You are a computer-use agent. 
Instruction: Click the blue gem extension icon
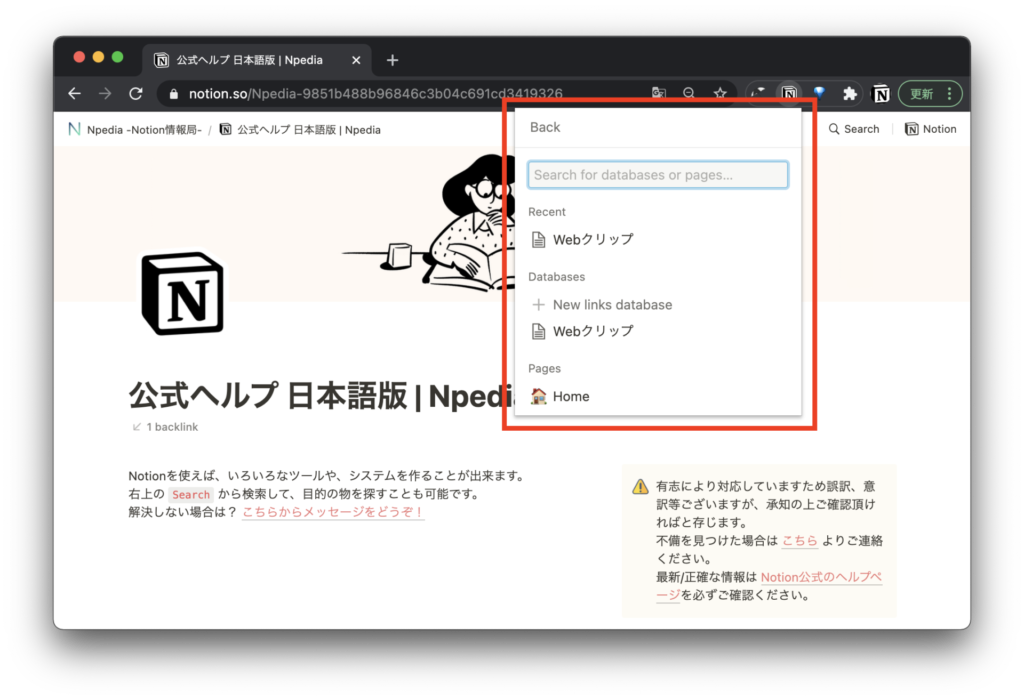click(x=819, y=93)
